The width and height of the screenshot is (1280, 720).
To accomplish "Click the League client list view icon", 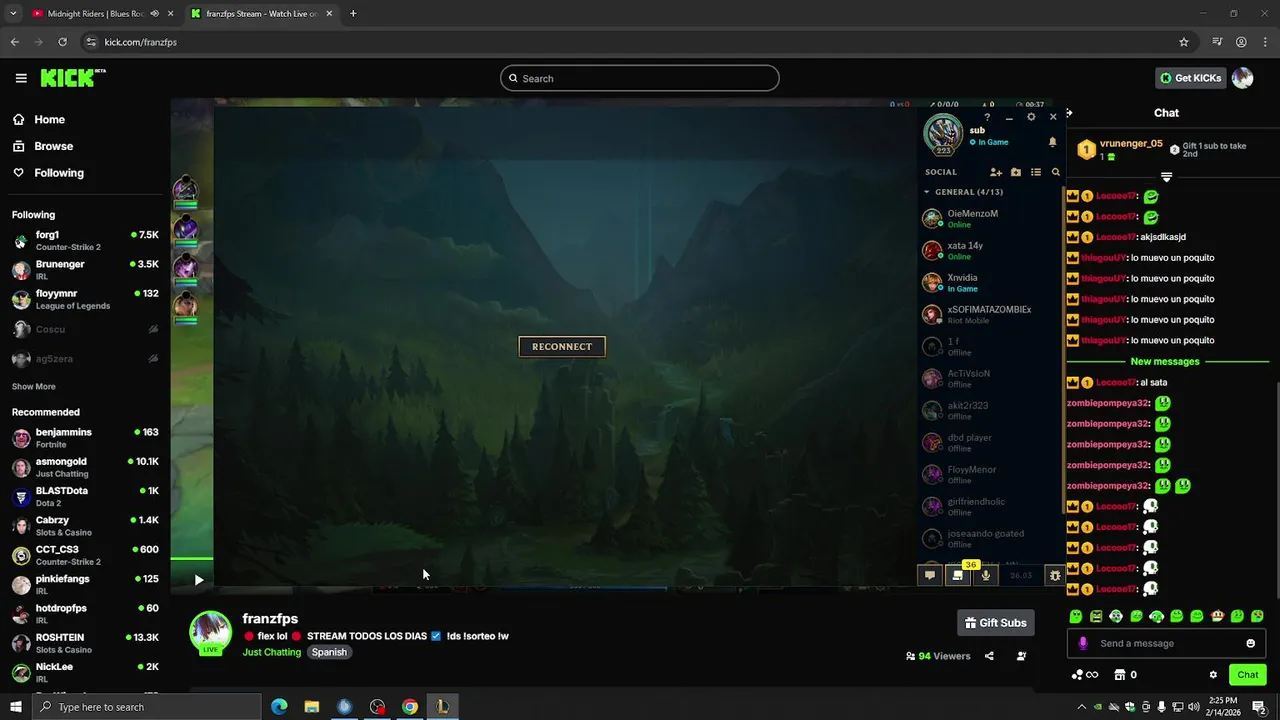I will 1036,172.
